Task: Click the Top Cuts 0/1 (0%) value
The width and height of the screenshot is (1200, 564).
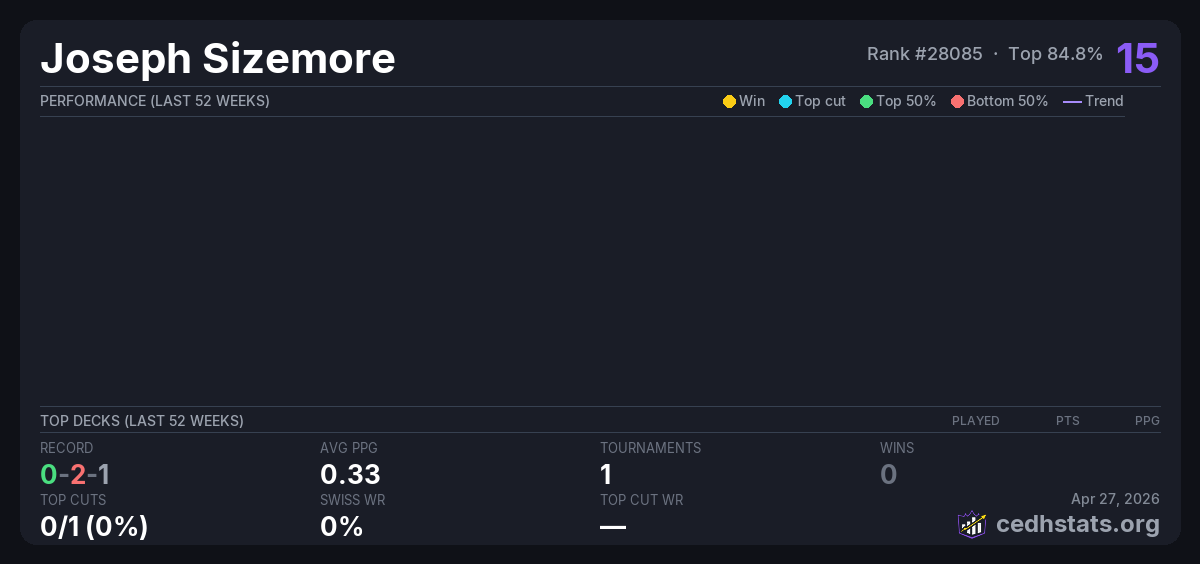Action: coord(94,526)
